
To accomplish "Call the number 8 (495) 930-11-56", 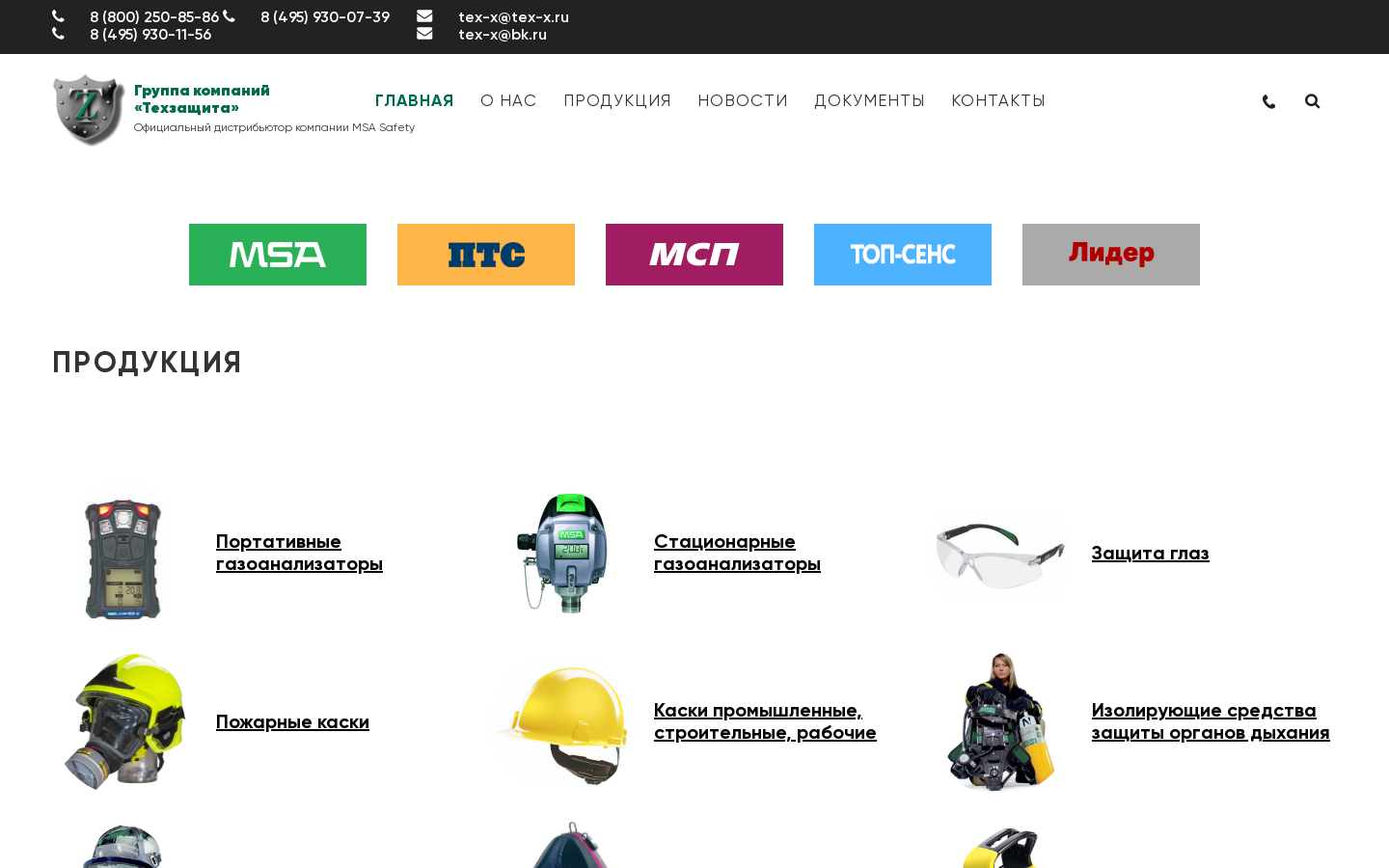I will [x=150, y=35].
